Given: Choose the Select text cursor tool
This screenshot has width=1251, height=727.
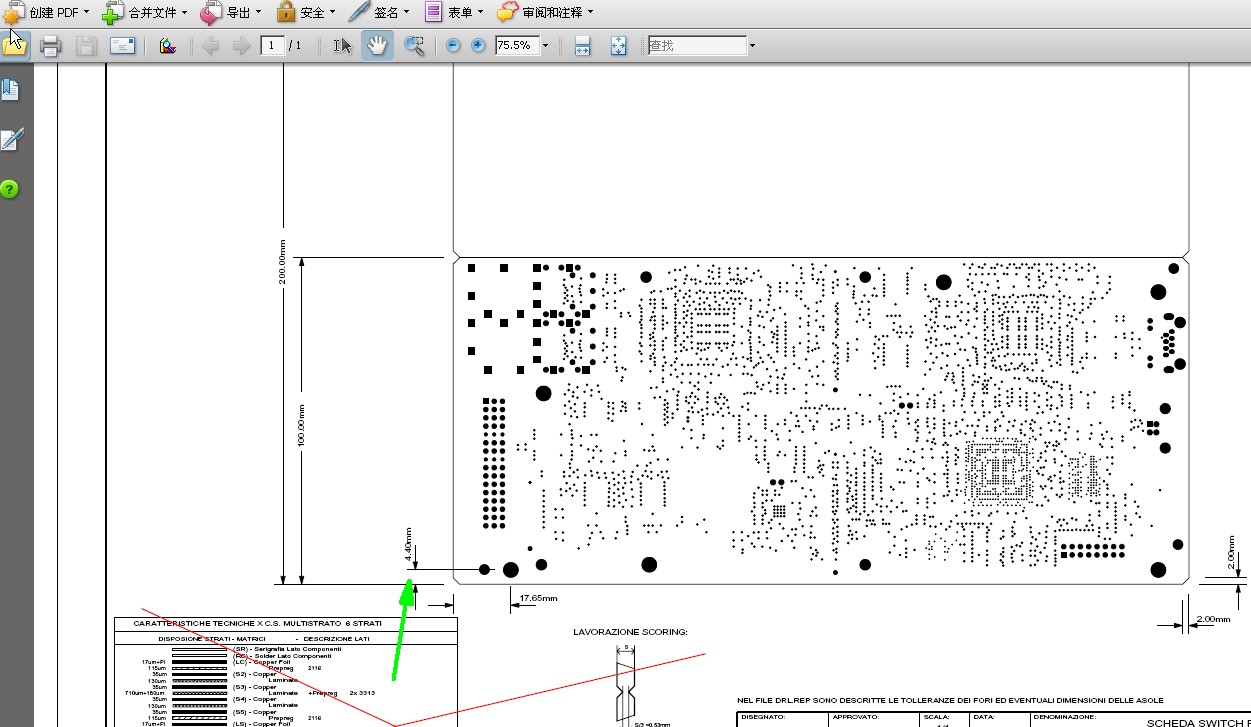Looking at the screenshot, I should (x=342, y=45).
